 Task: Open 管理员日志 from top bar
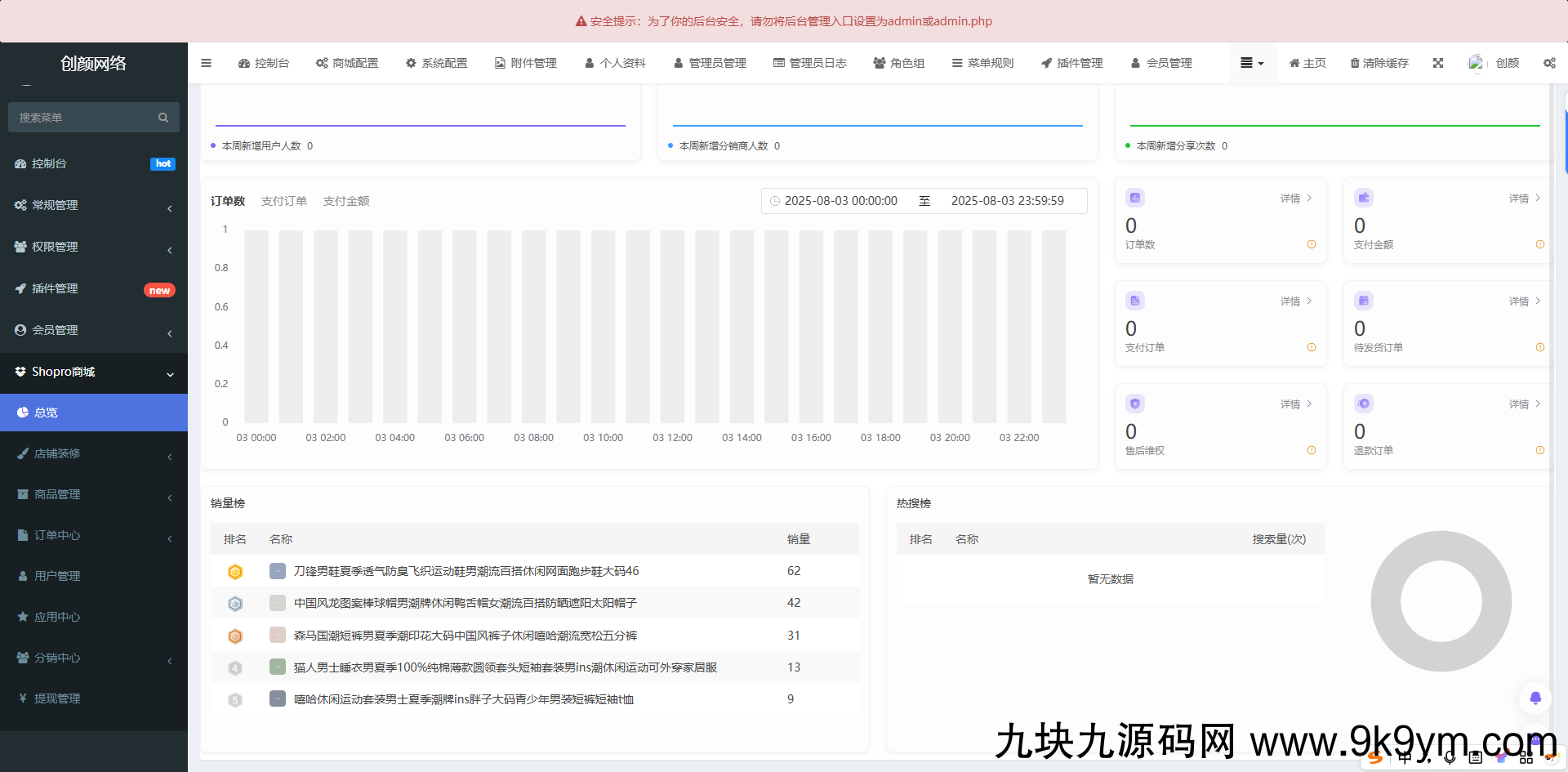click(x=810, y=63)
